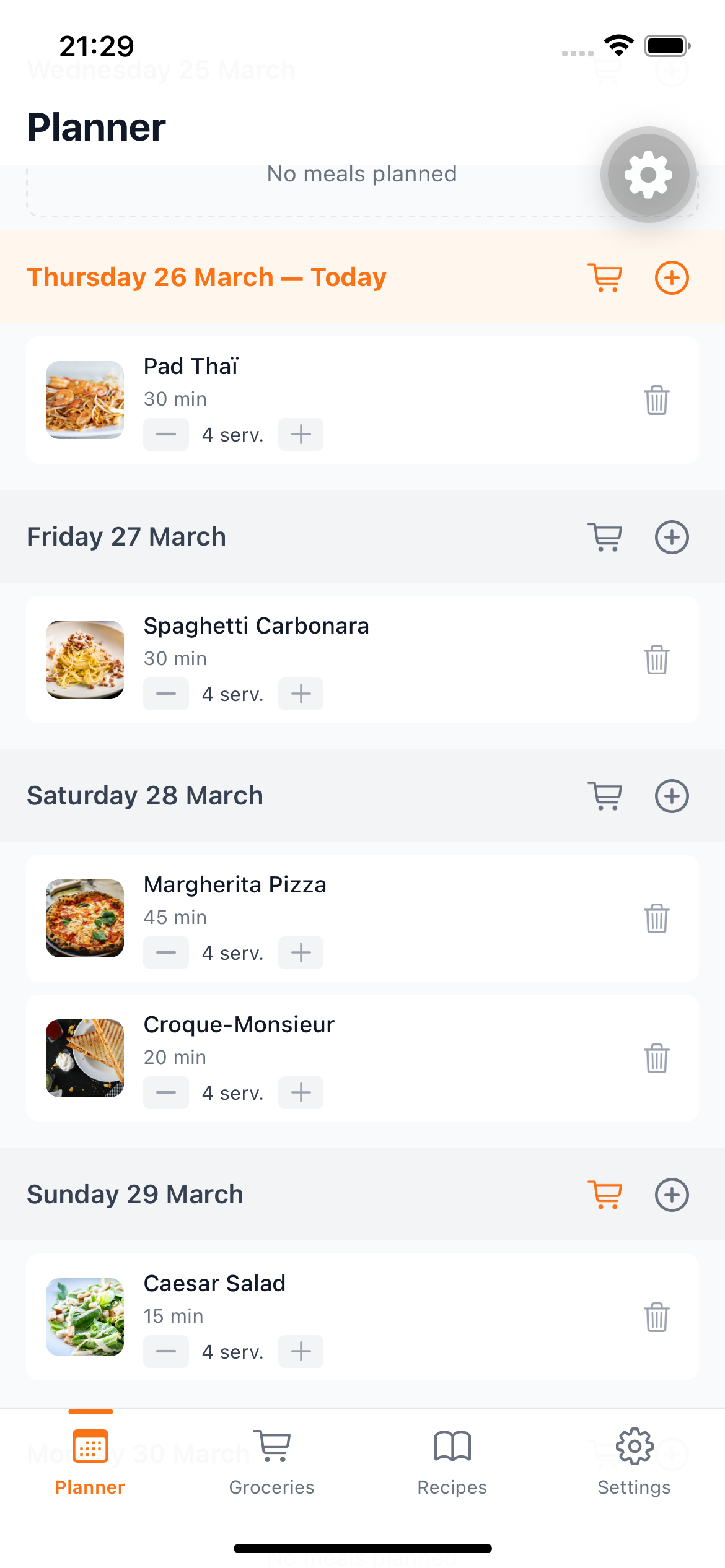Open the Recipes tab

[452, 1460]
